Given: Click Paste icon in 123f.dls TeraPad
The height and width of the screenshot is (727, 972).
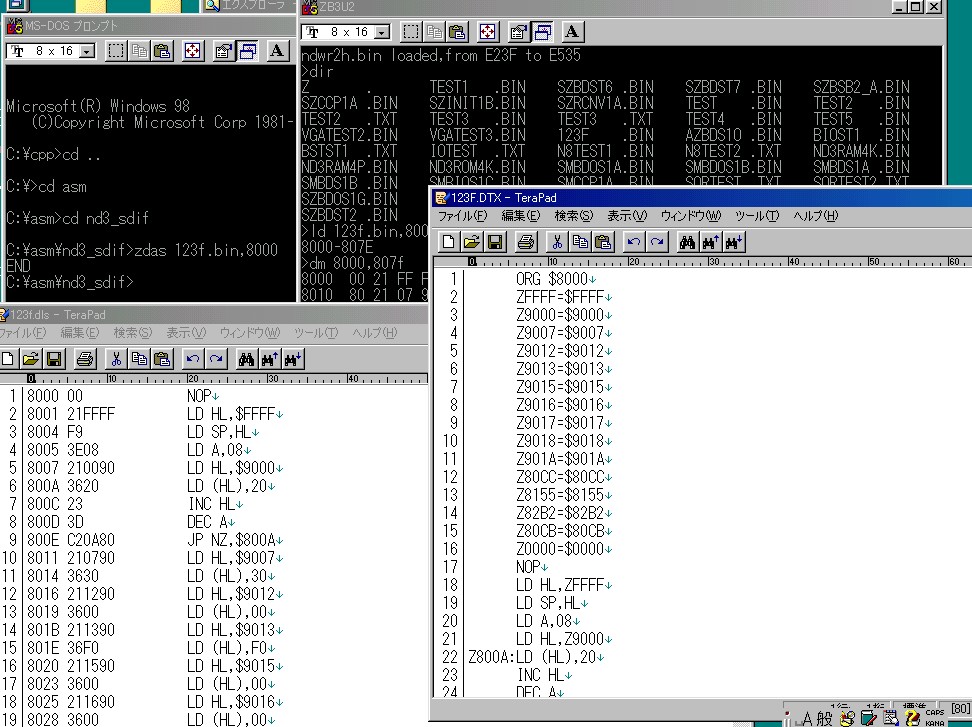Looking at the screenshot, I should pyautogui.click(x=162, y=359).
